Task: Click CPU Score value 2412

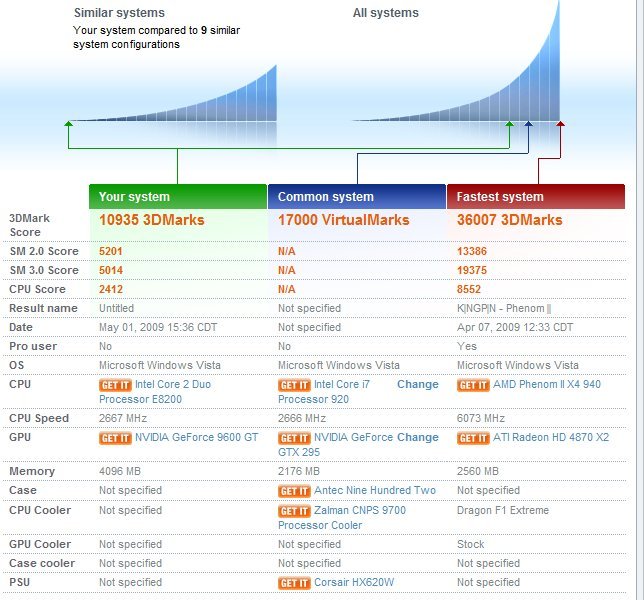Action: click(111, 289)
